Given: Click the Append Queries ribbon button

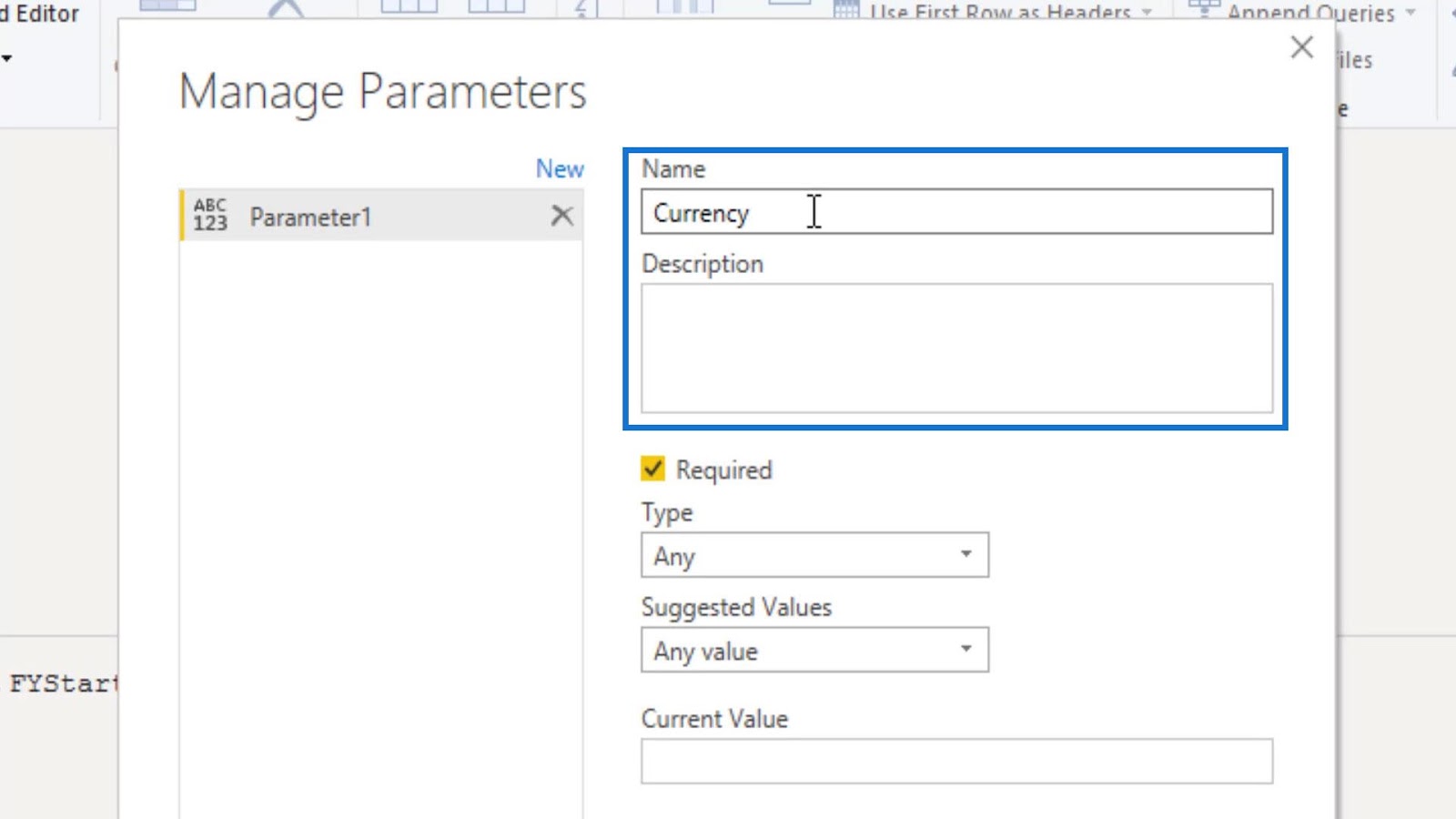Looking at the screenshot, I should point(1309,12).
